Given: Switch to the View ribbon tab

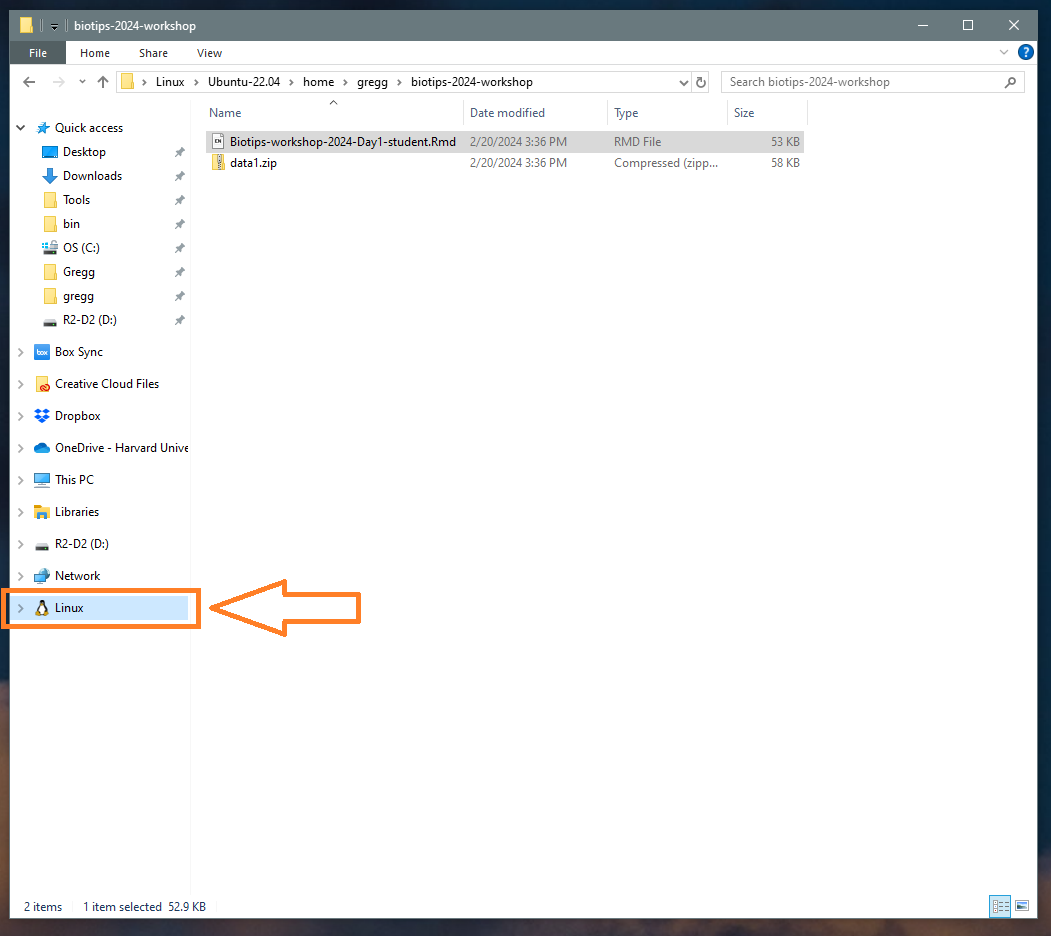Looking at the screenshot, I should [209, 52].
